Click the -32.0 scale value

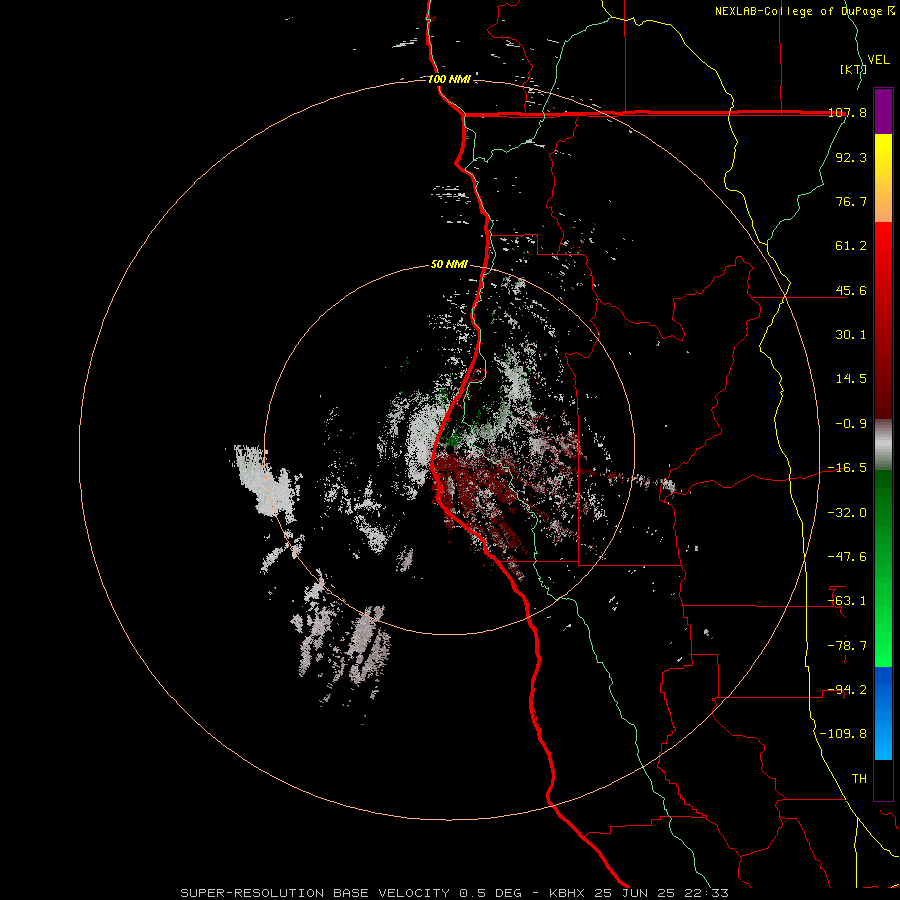pyautogui.click(x=847, y=513)
